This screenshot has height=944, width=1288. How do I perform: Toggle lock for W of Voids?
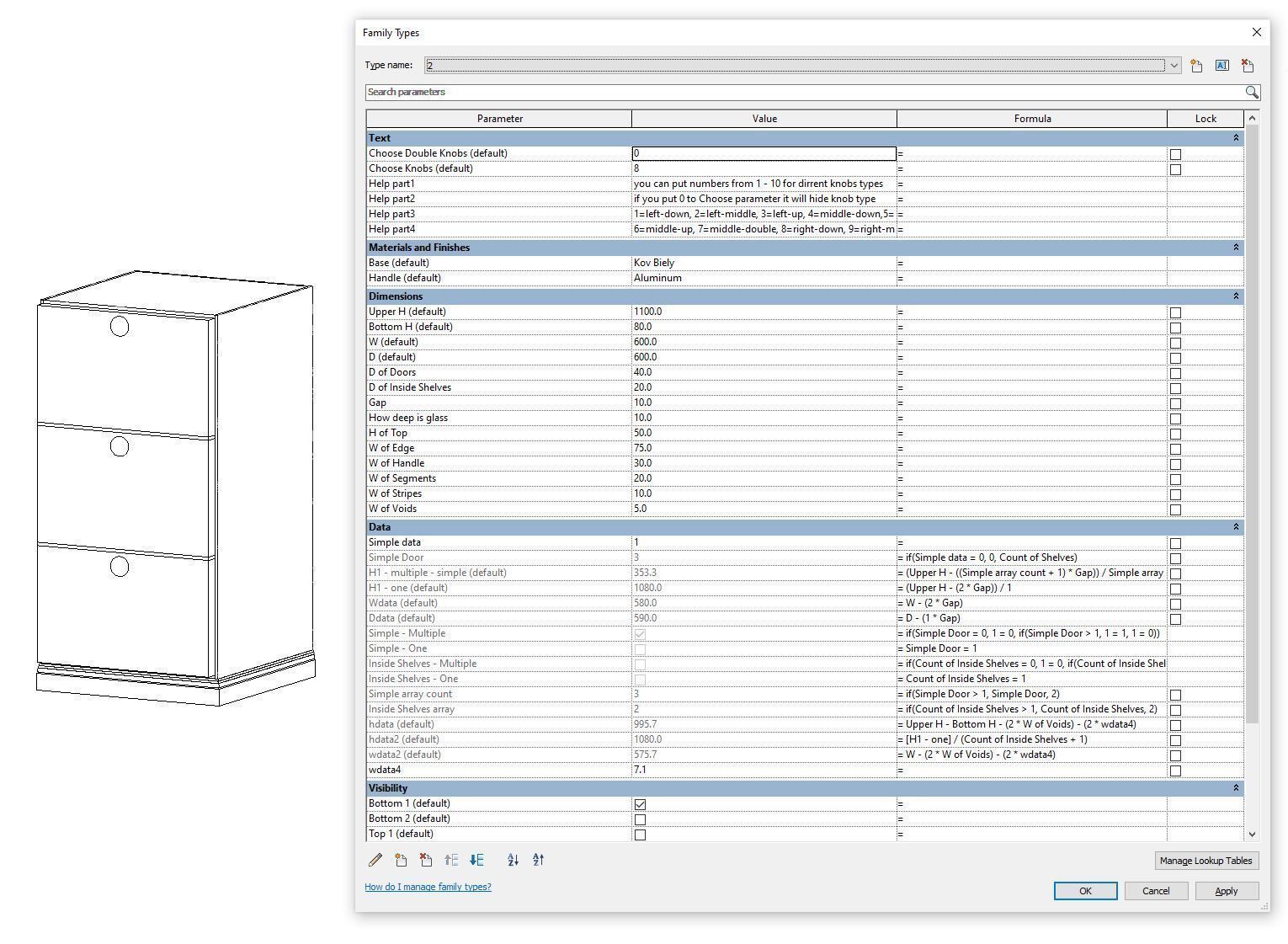[1175, 509]
